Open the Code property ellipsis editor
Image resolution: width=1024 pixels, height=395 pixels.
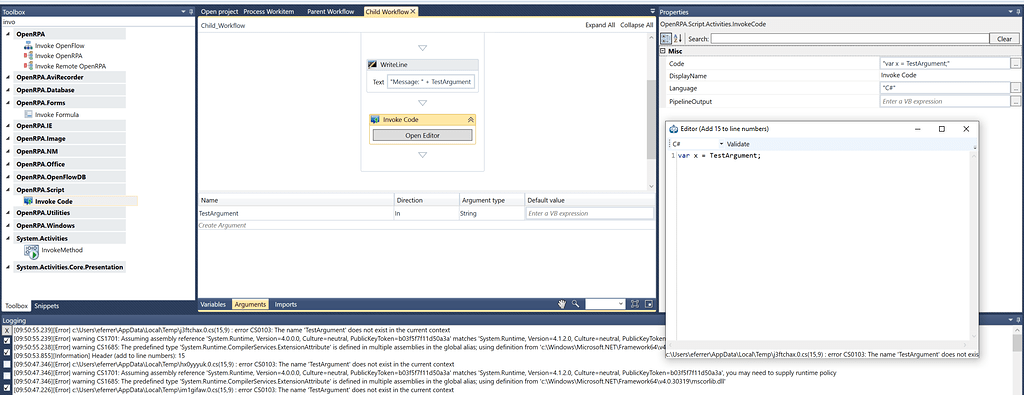click(1015, 63)
